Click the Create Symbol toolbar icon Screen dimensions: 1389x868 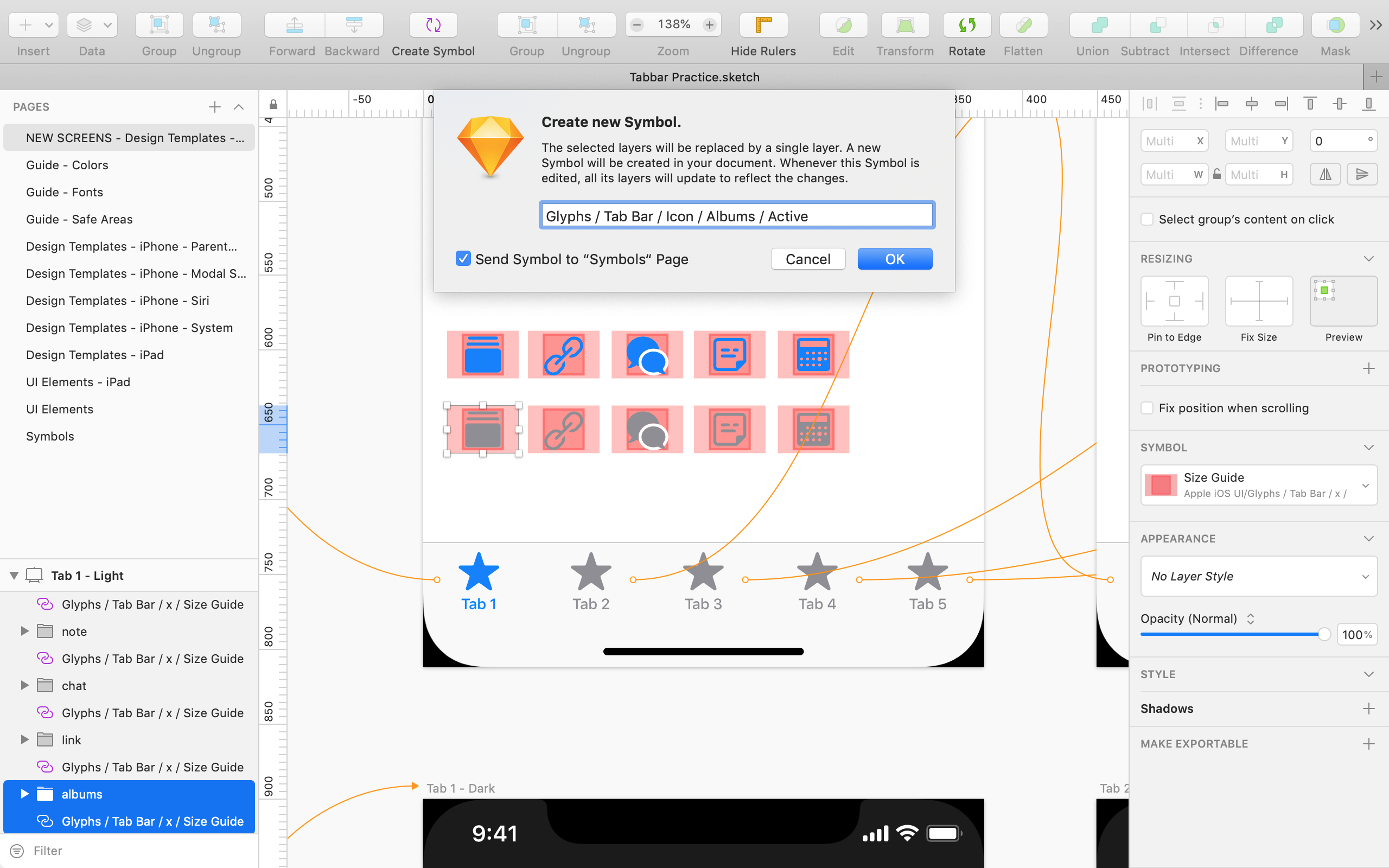click(432, 25)
